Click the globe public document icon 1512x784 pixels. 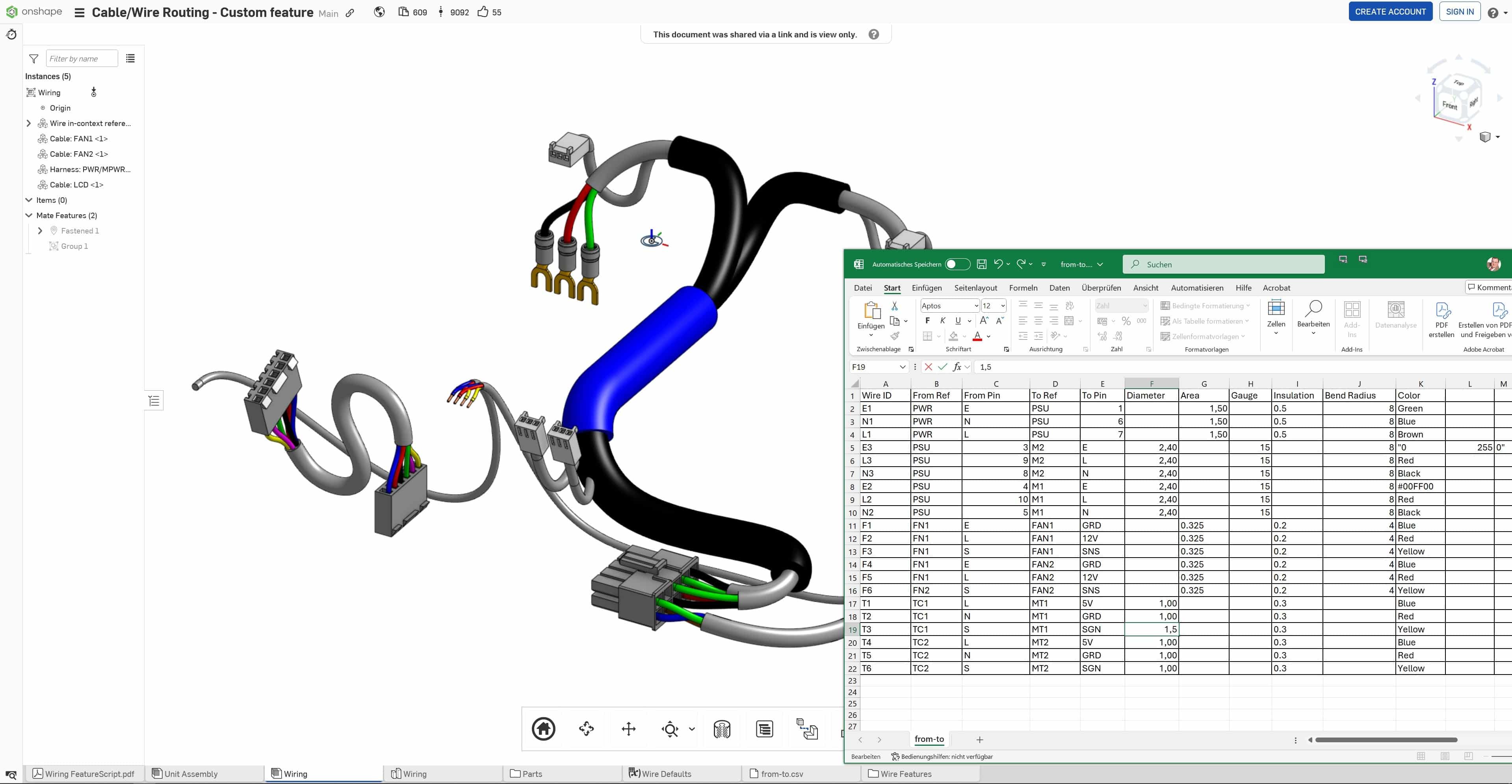(379, 12)
